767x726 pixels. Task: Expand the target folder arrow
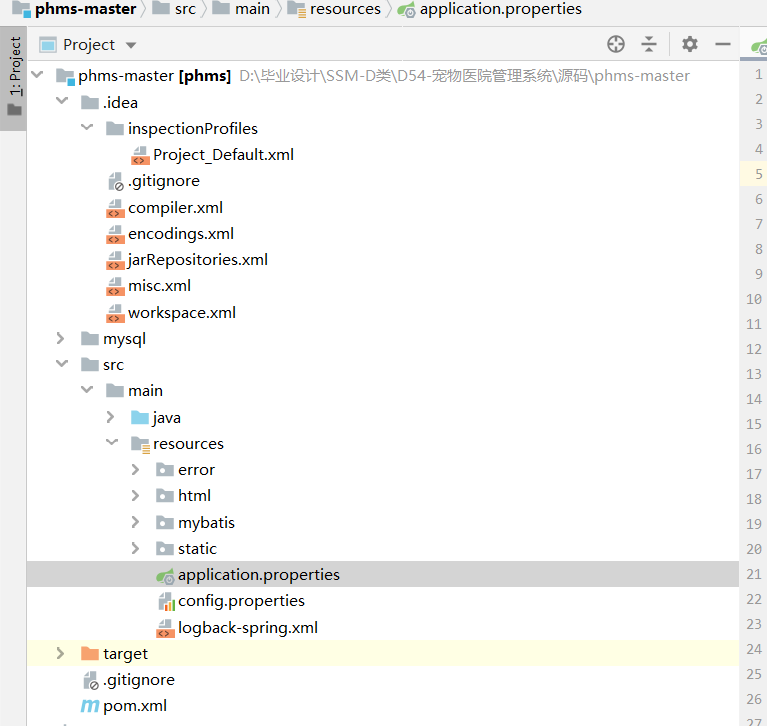61,654
